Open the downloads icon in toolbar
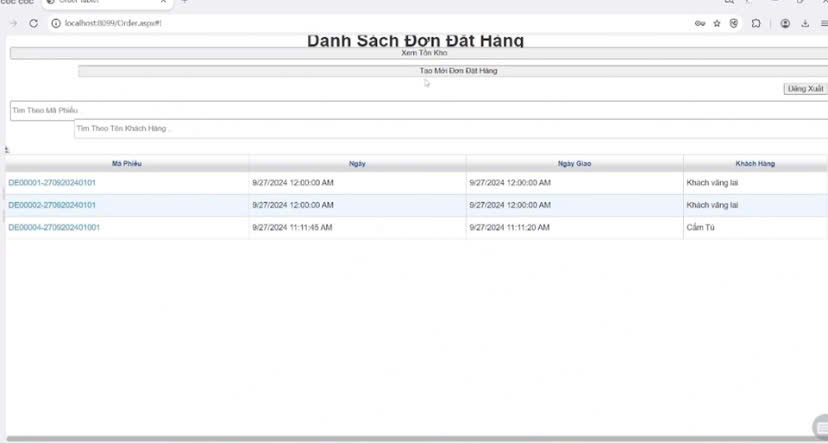828x444 pixels. pyautogui.click(x=805, y=23)
